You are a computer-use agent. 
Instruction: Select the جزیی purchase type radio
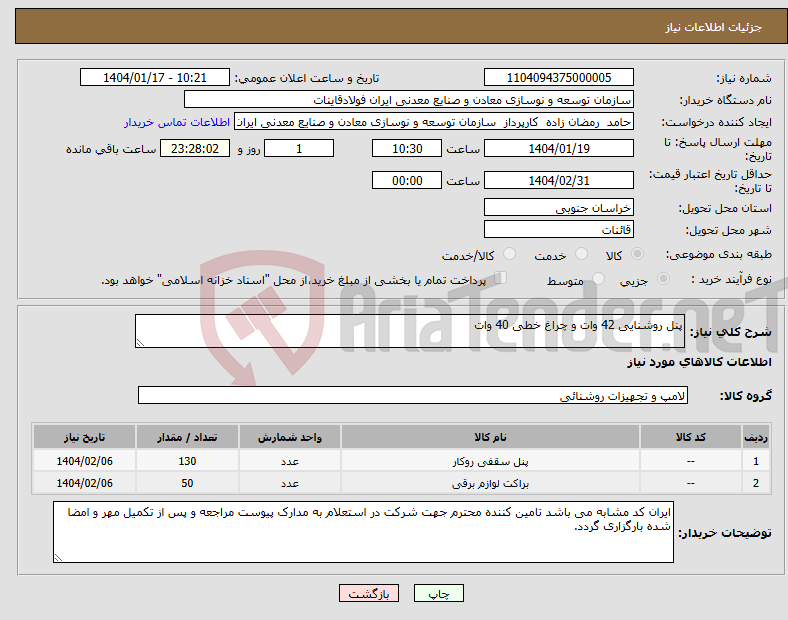(x=663, y=278)
